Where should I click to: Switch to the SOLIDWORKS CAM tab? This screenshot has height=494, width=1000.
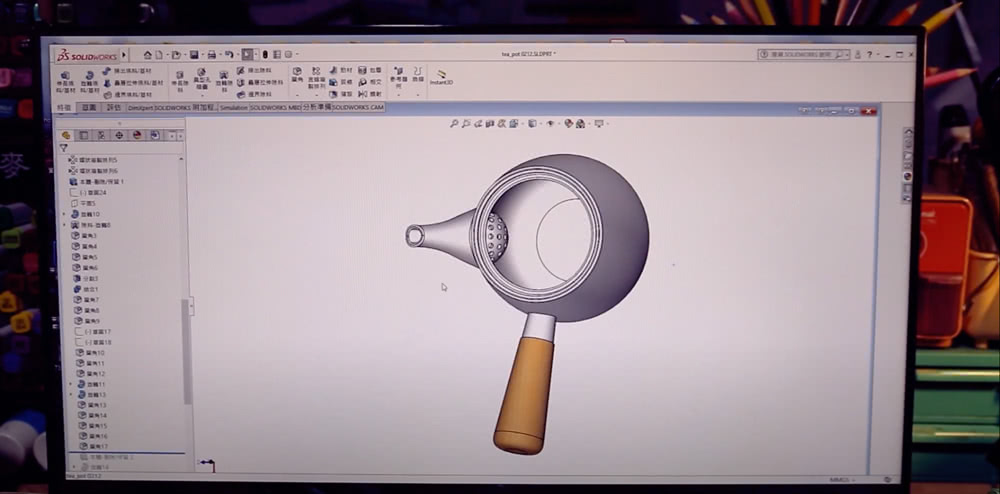[x=357, y=107]
